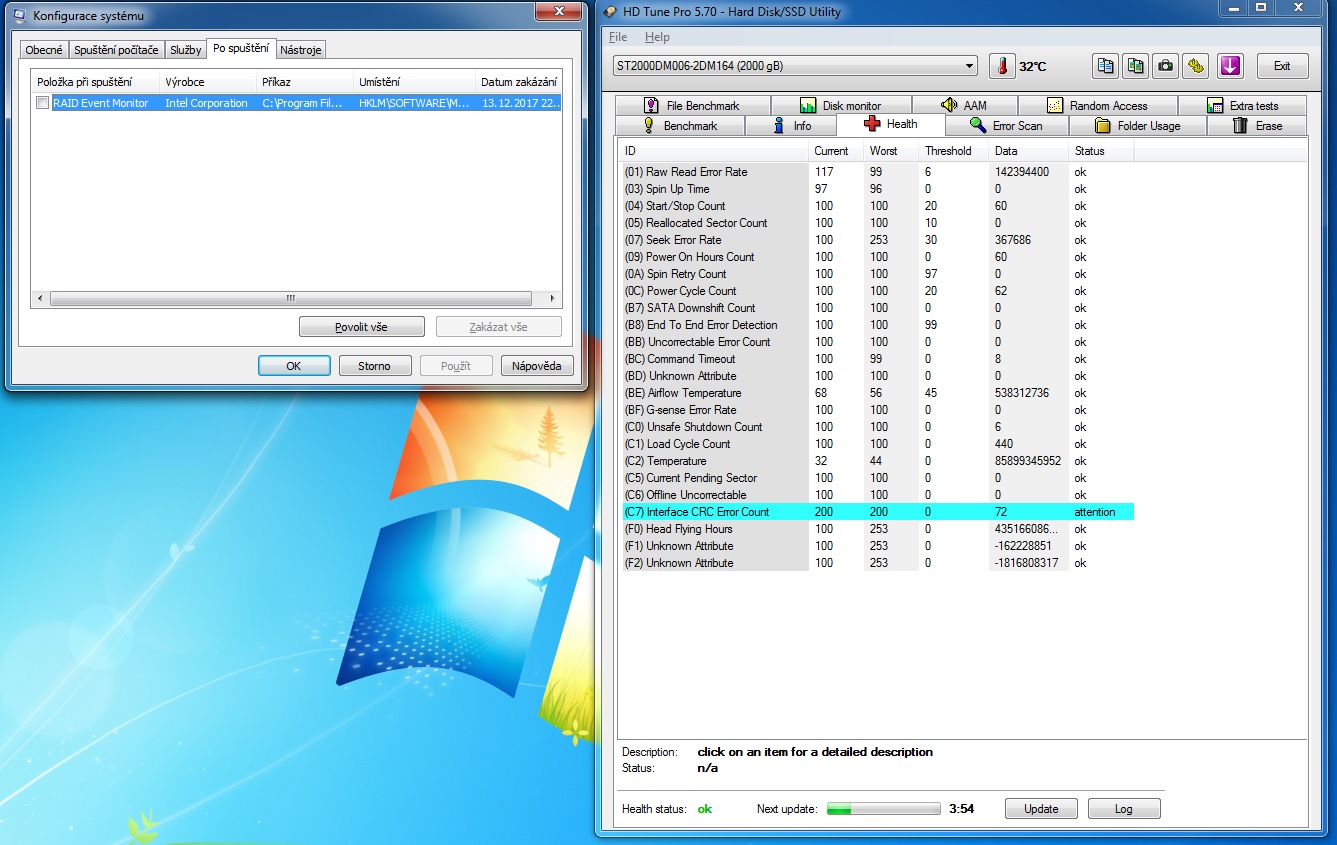This screenshot has height=845, width=1337.
Task: Click the ID column header in Health
Action: 713,151
